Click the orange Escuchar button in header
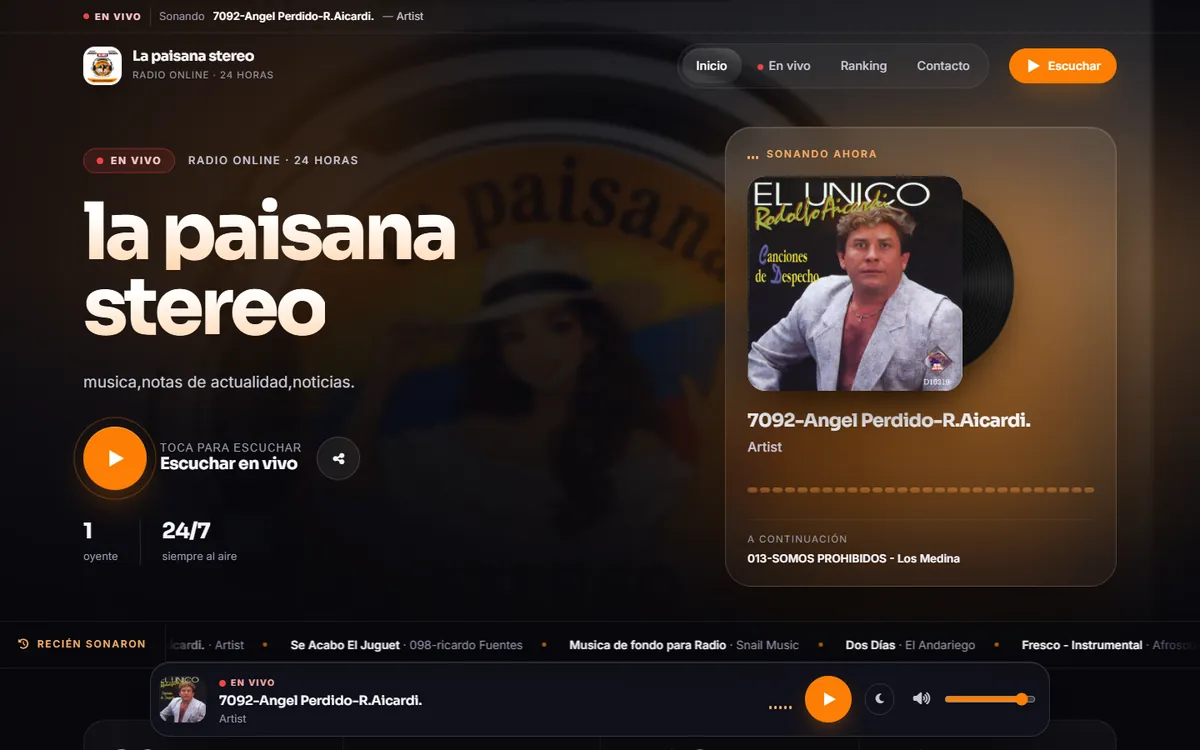 [1062, 66]
